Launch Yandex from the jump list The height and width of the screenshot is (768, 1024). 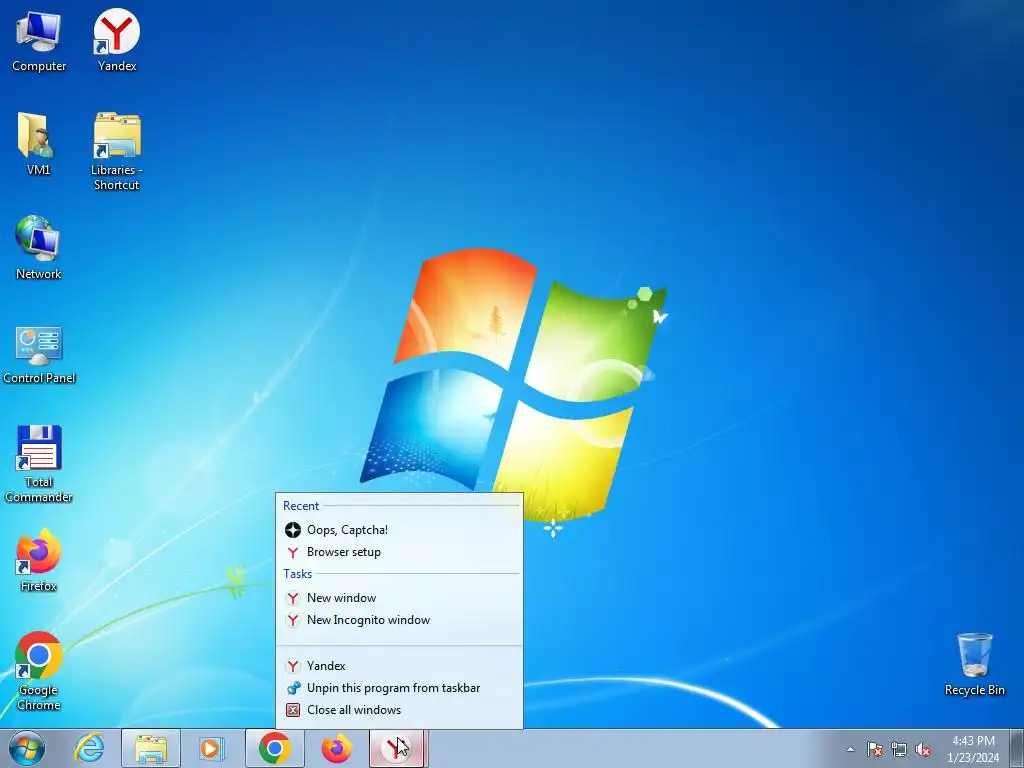click(399, 665)
